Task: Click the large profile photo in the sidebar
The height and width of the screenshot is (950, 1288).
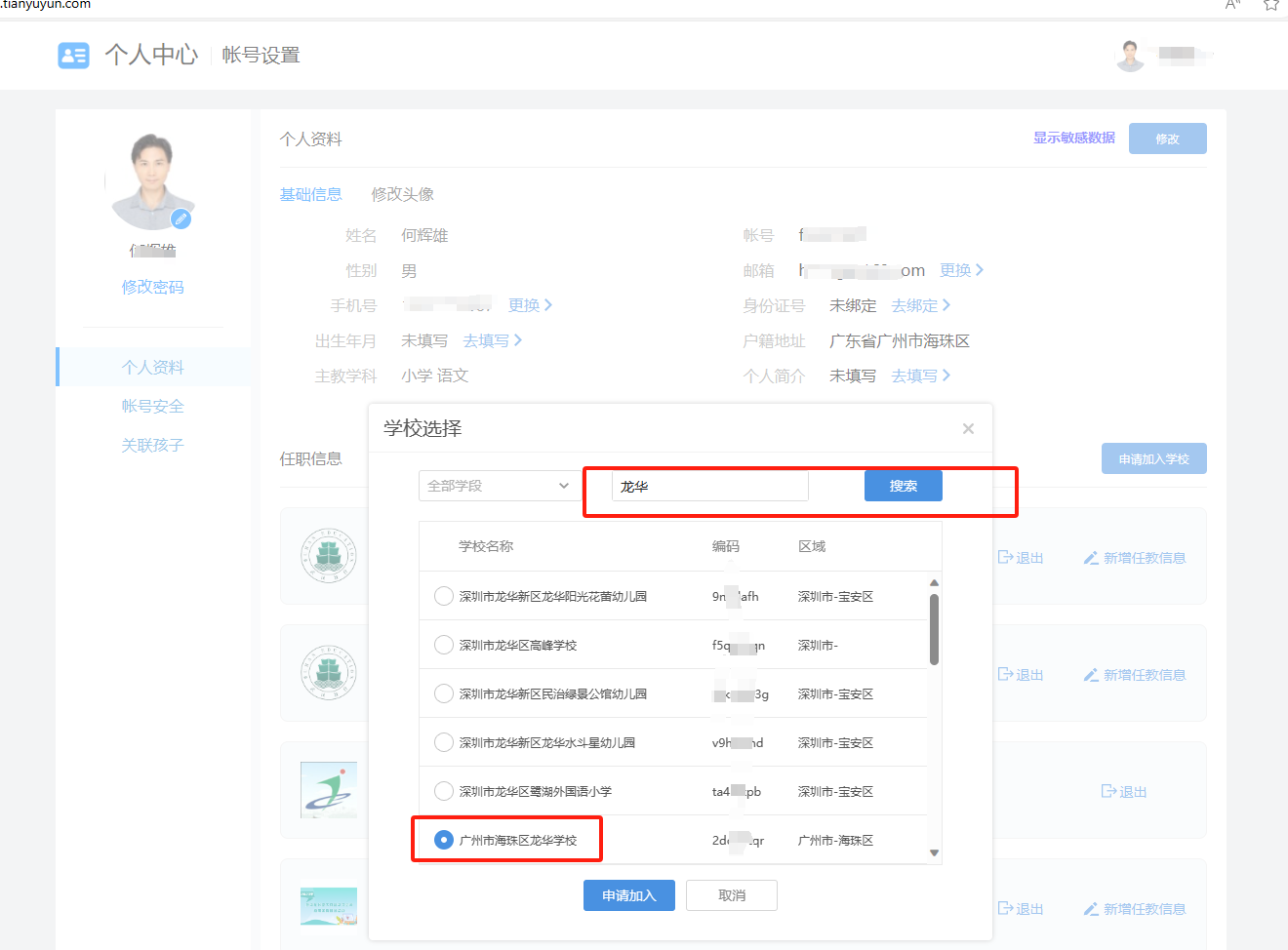Action: pyautogui.click(x=153, y=181)
